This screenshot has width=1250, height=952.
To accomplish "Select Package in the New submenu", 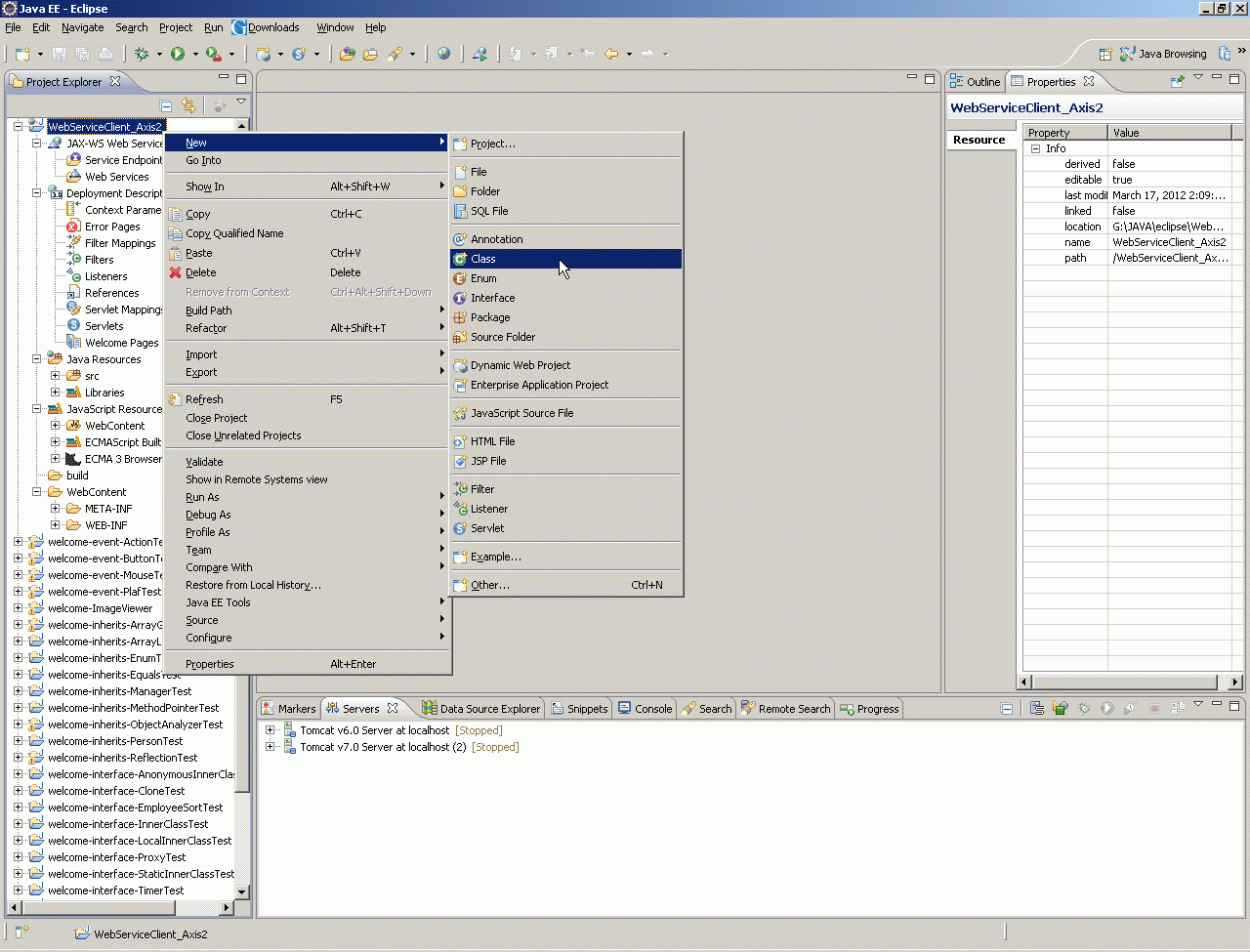I will click(566, 317).
